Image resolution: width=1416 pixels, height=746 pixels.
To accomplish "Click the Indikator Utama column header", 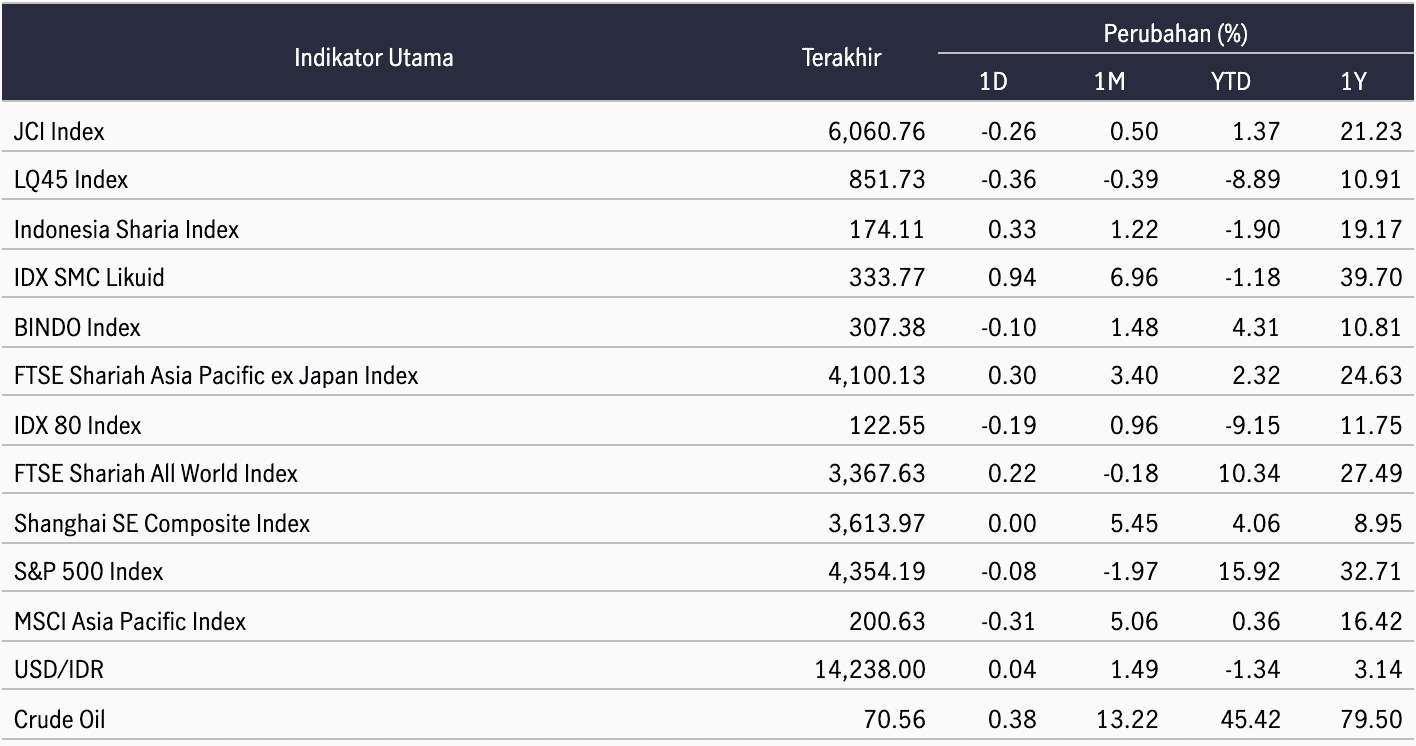I will coord(373,58).
